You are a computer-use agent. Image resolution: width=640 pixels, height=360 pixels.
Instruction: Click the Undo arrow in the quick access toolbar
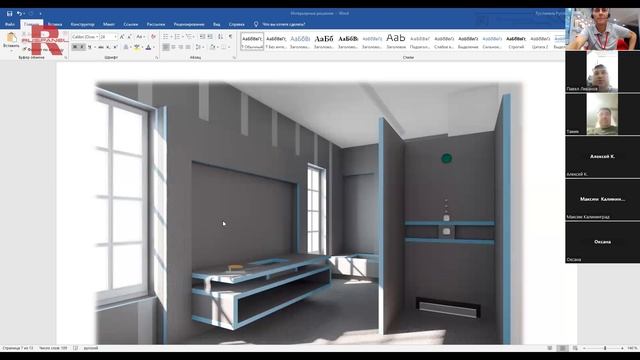tap(19, 13)
